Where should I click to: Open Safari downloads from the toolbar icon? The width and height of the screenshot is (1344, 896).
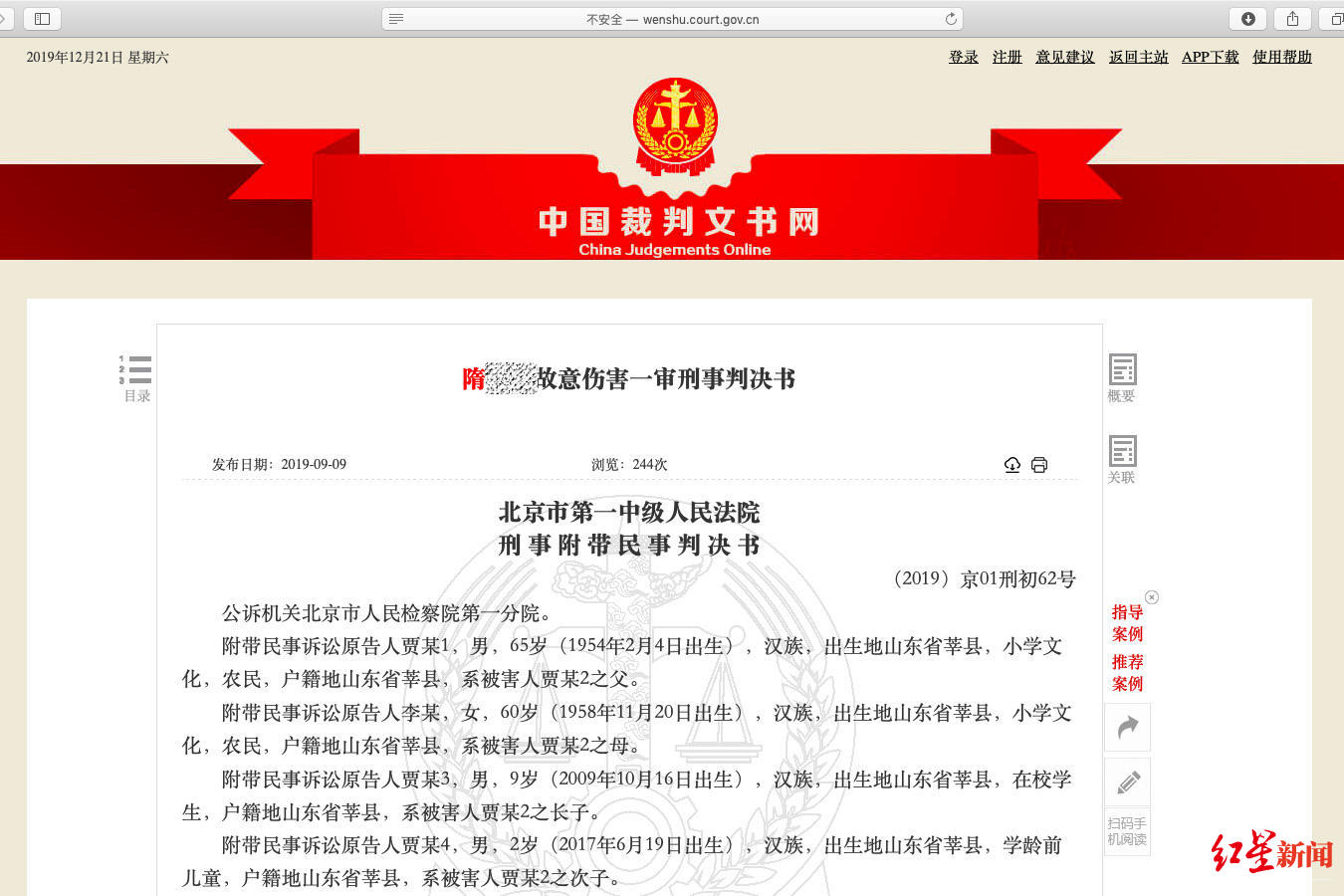tap(1247, 17)
